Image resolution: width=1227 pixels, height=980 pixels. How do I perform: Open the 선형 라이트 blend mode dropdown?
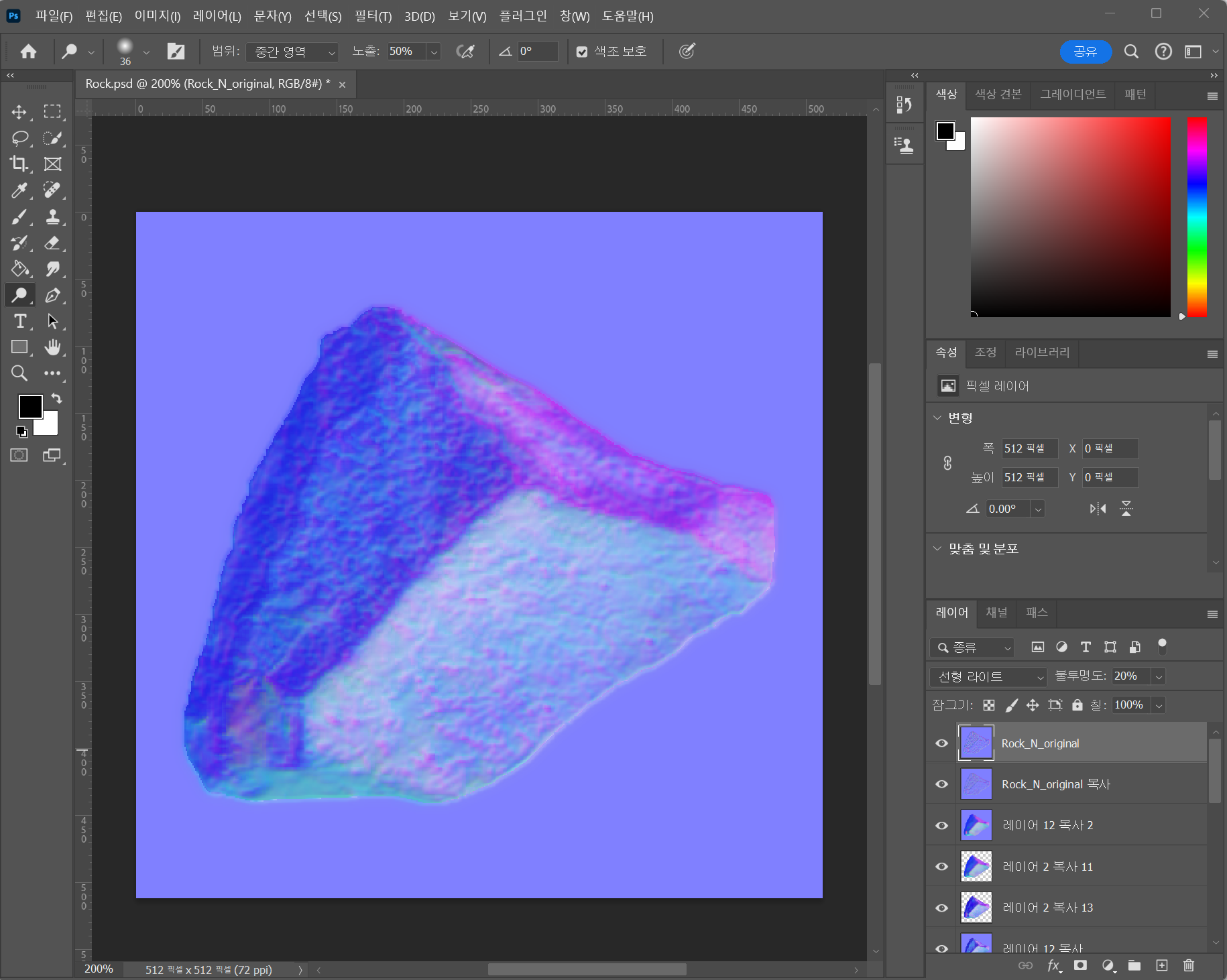pyautogui.click(x=988, y=676)
